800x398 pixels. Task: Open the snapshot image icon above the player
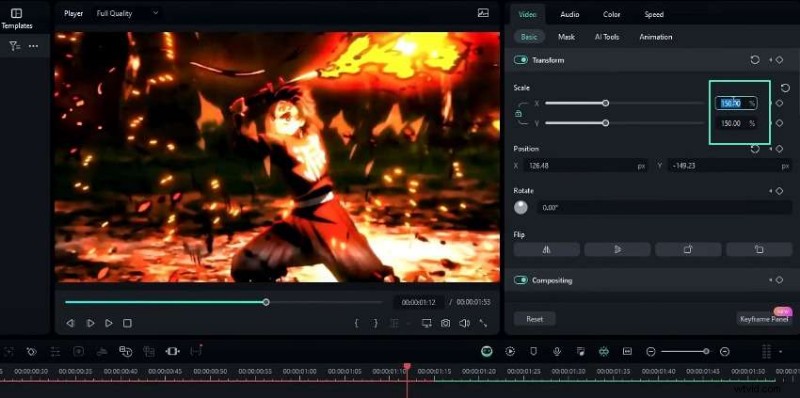click(x=483, y=13)
